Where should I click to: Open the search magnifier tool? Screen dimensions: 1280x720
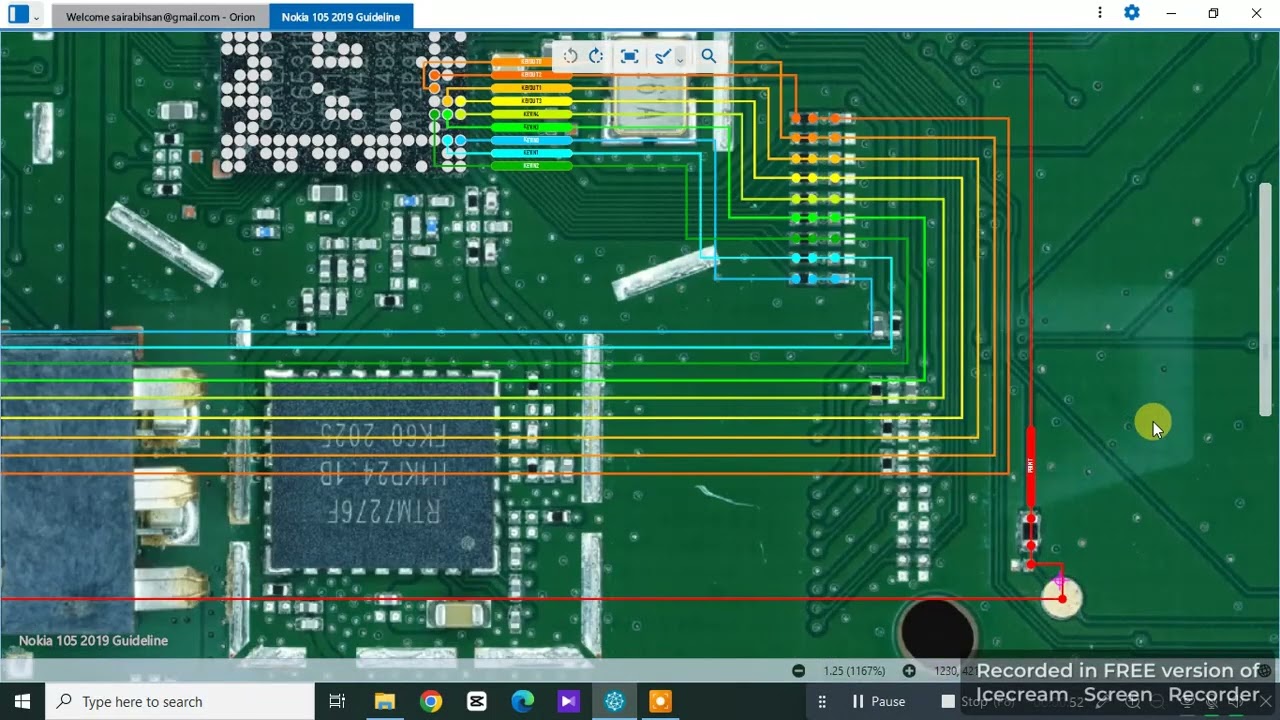point(708,56)
